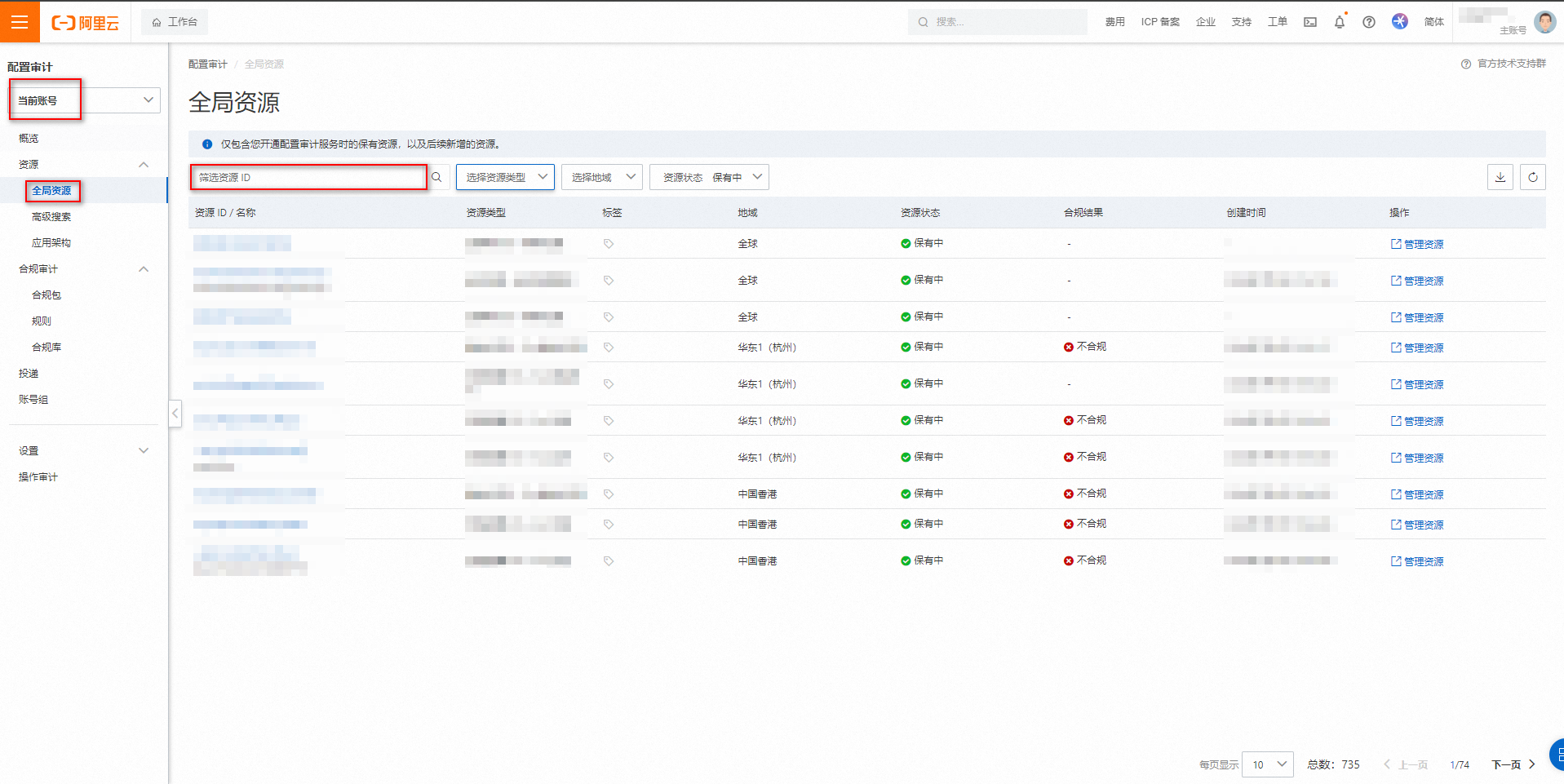Focus the top 搜索 search field
Image resolution: width=1564 pixels, height=784 pixels.
point(997,22)
